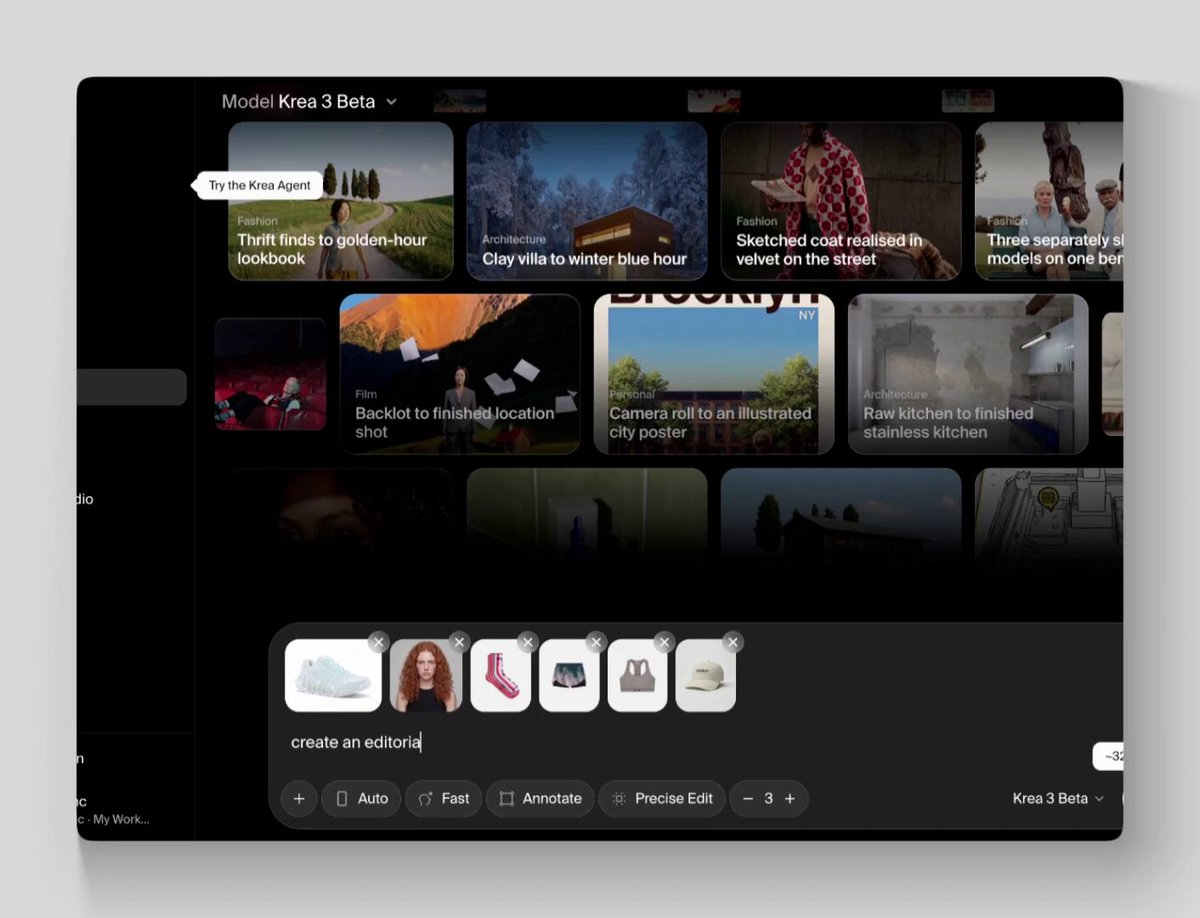The width and height of the screenshot is (1200, 918).
Task: Click into the prompt text field
Action: [690, 742]
